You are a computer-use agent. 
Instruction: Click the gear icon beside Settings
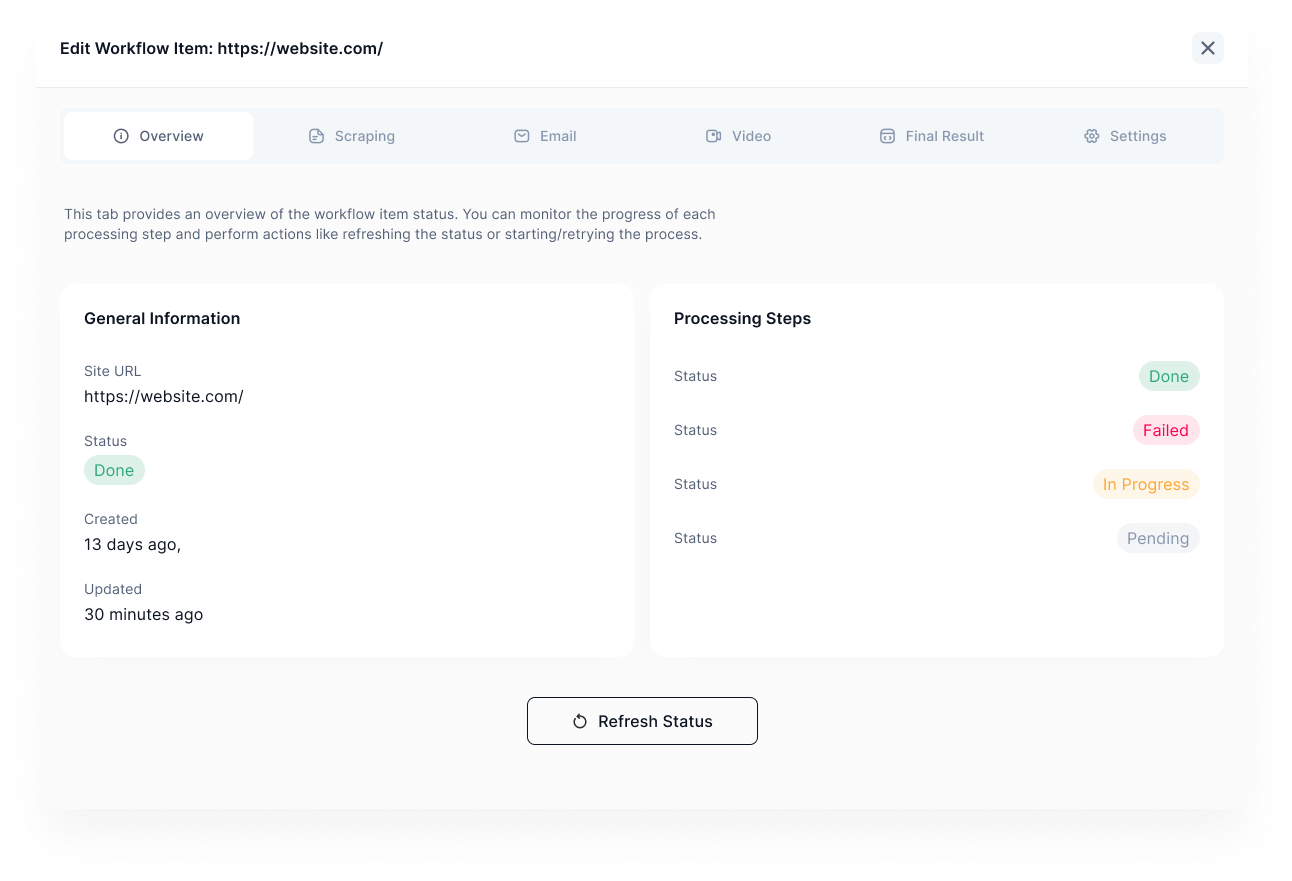1091,136
